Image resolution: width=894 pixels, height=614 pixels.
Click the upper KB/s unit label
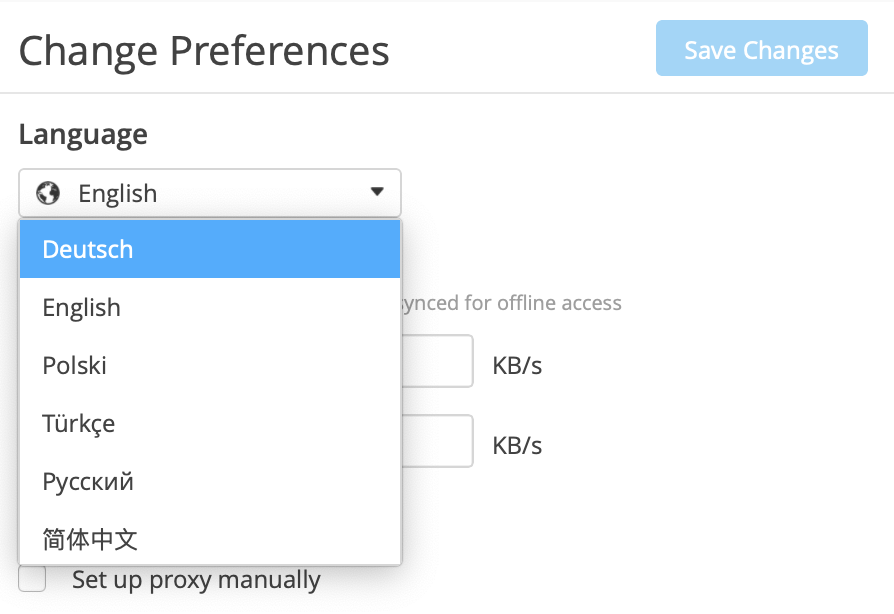pyautogui.click(x=517, y=365)
